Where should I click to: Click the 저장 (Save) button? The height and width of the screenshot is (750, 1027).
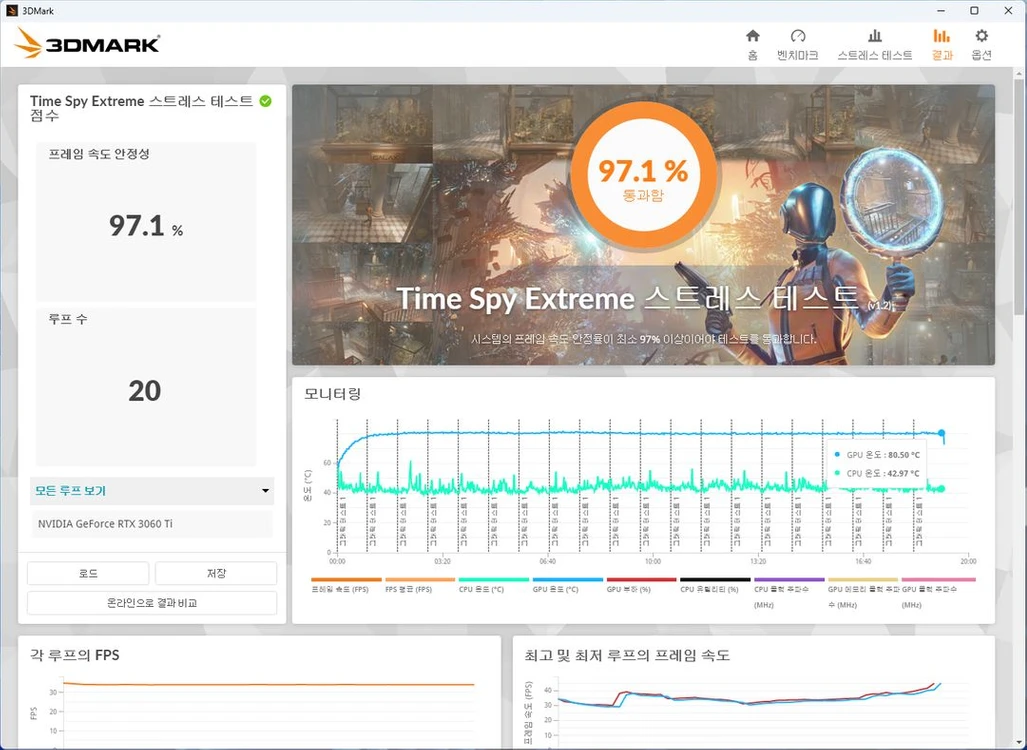pos(216,573)
